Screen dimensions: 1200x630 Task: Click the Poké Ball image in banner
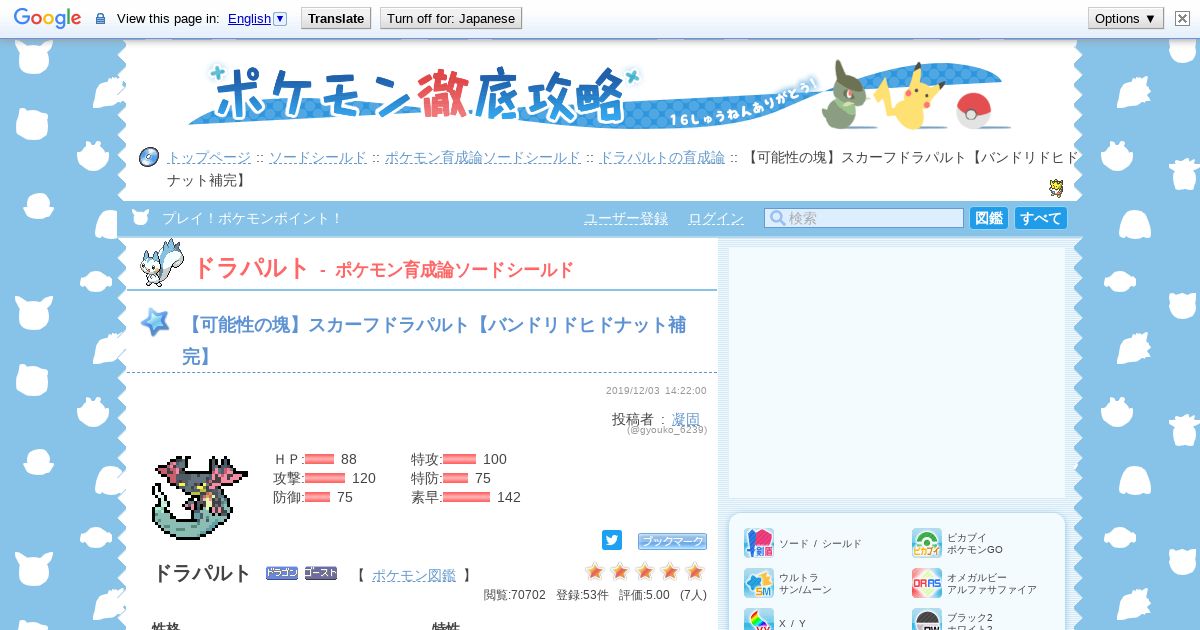(x=973, y=111)
